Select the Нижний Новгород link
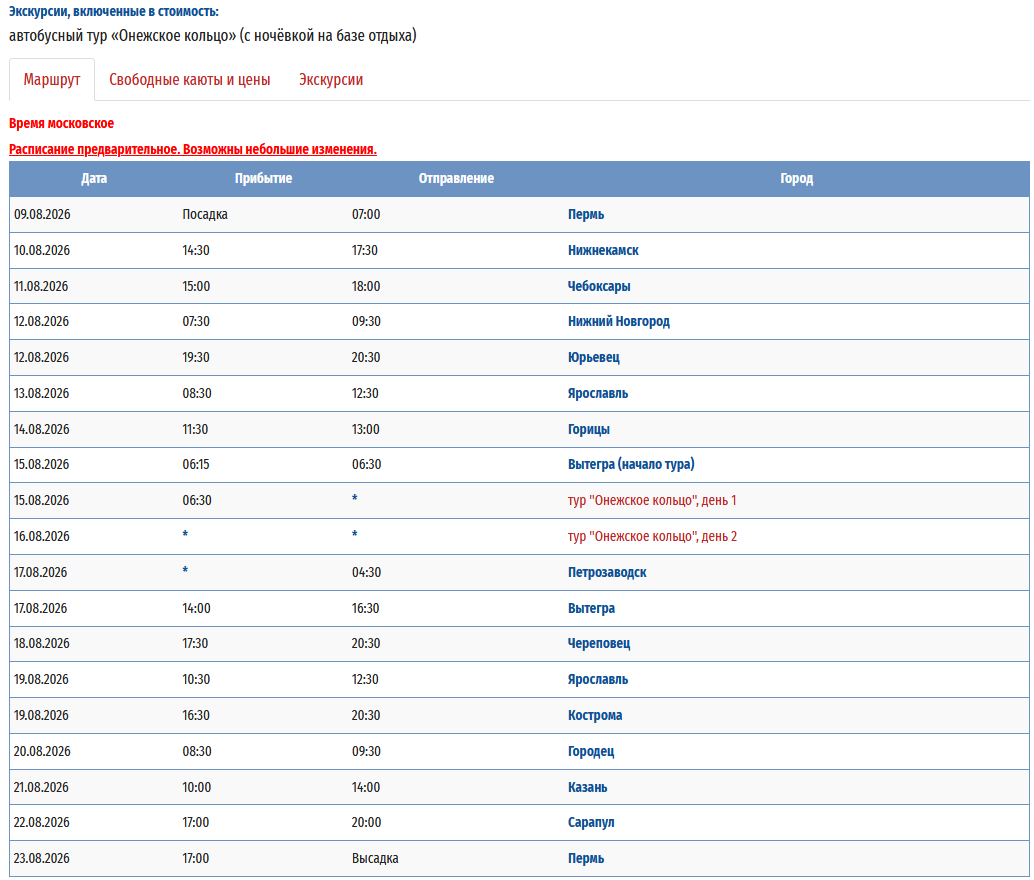 point(619,322)
